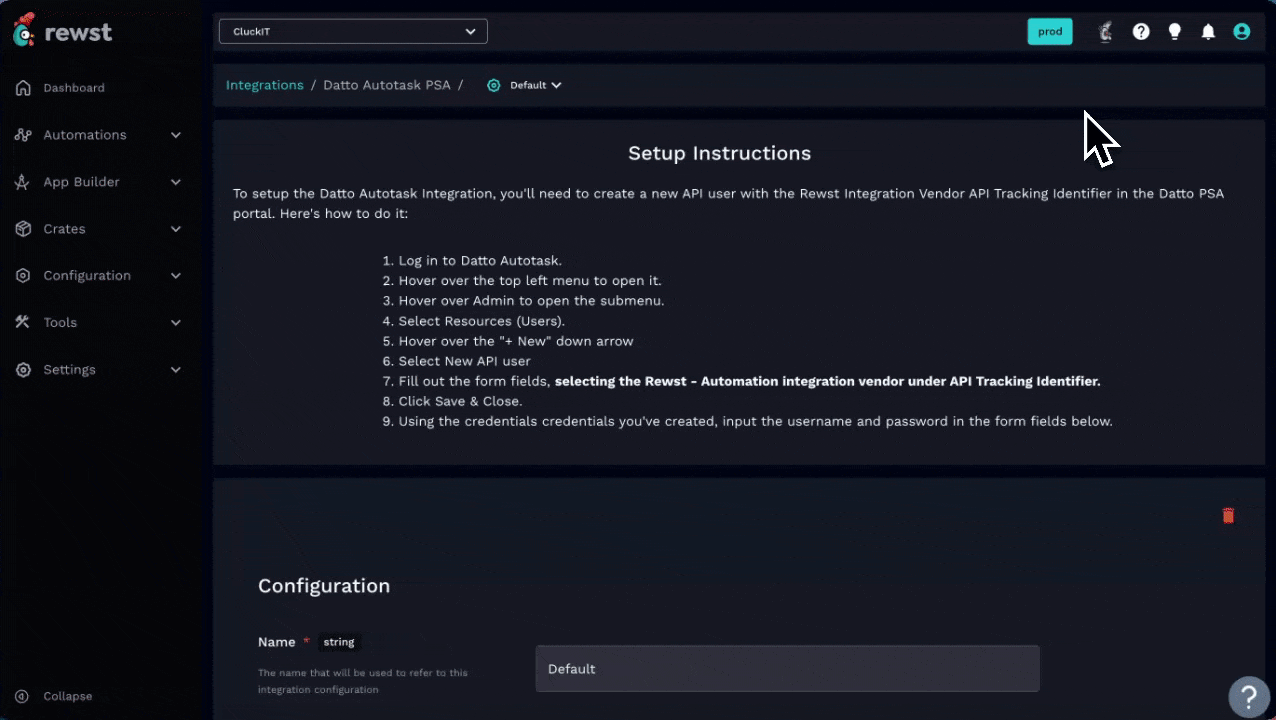Expand the App Builder chevron
This screenshot has height=720, width=1276.
pos(176,182)
